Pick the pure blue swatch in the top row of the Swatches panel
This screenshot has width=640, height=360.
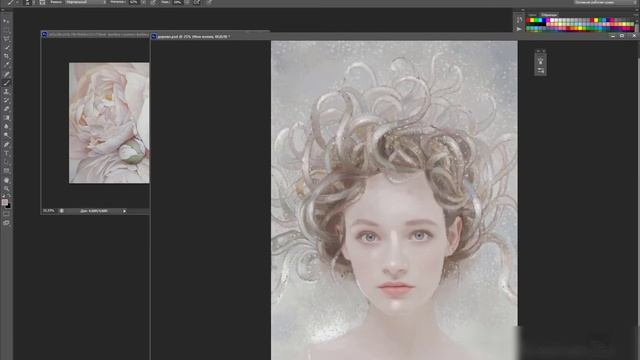[x=544, y=20]
